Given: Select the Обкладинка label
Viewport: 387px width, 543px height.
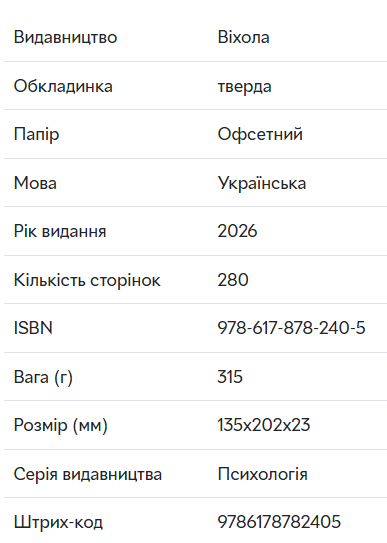Looking at the screenshot, I should click(63, 86).
